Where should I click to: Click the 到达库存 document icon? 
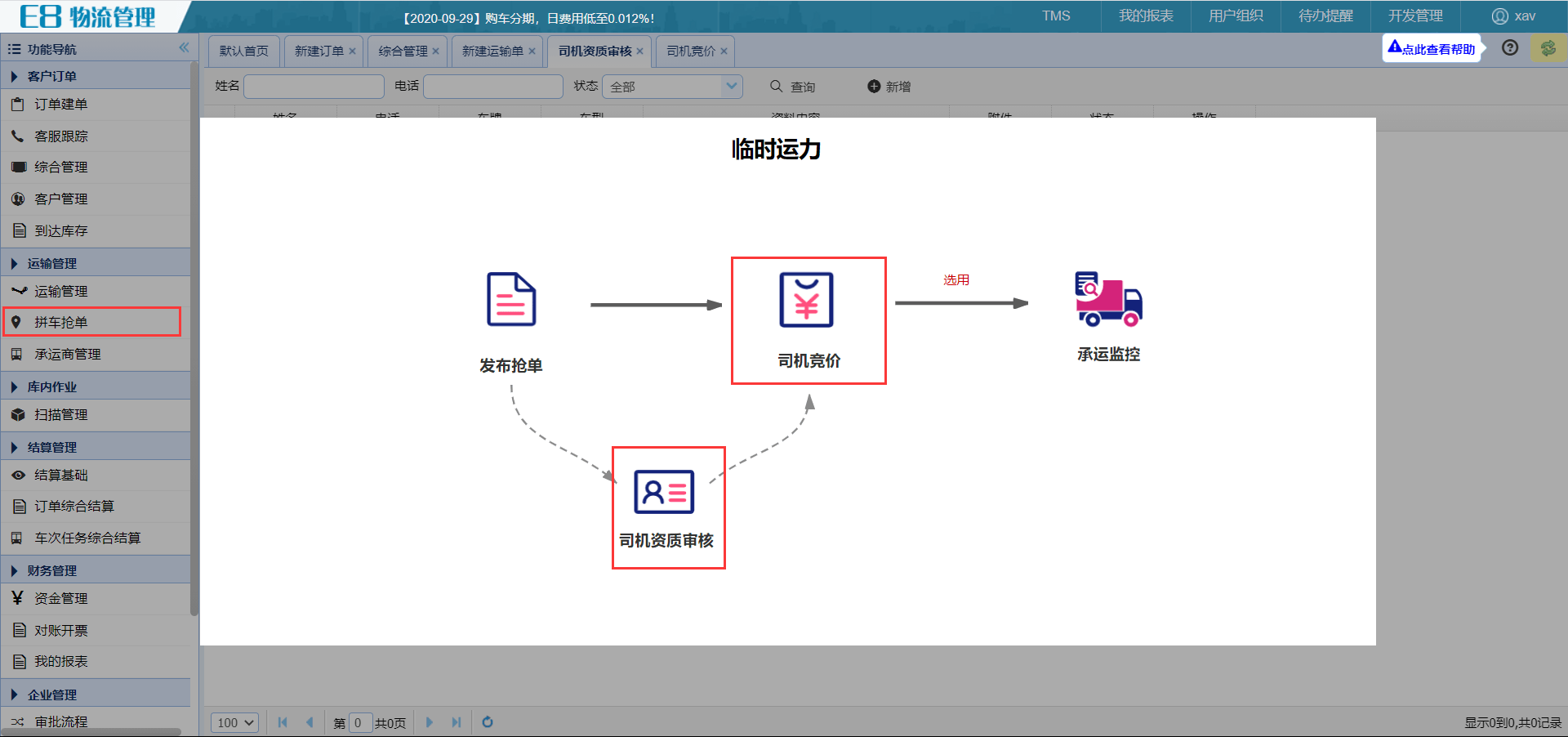pos(18,230)
